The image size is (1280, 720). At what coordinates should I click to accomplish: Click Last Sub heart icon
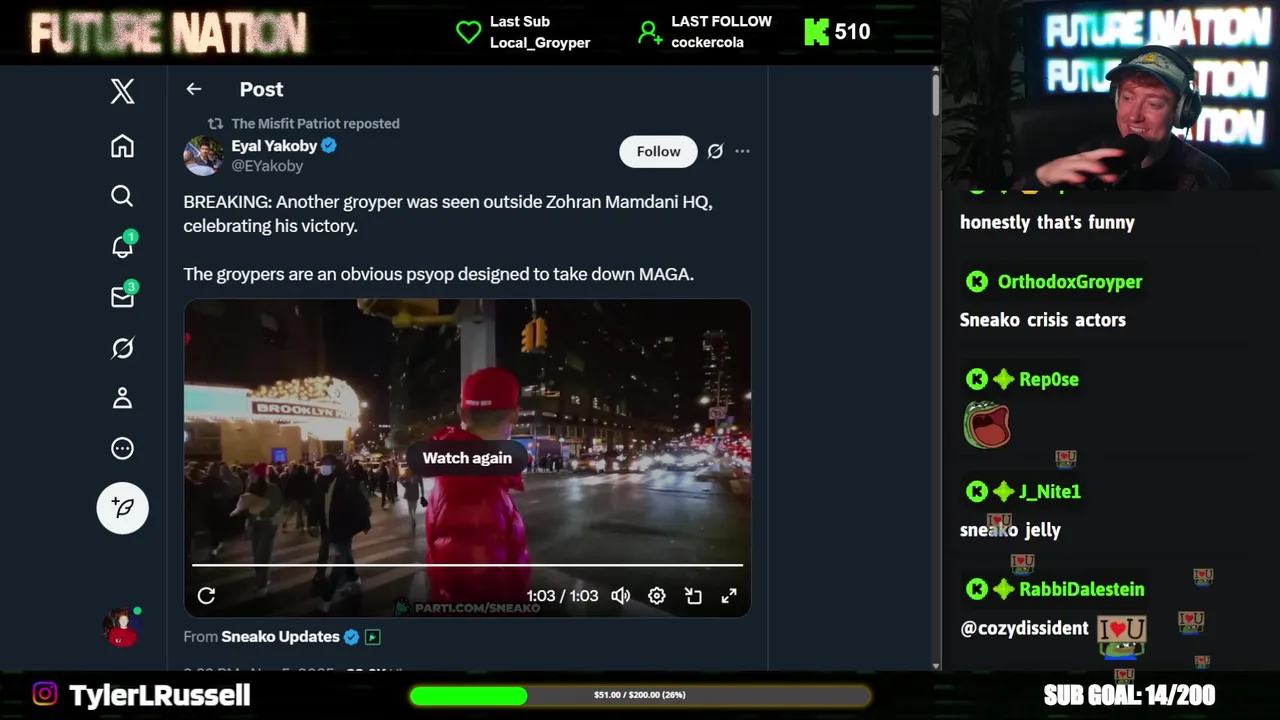point(468,32)
